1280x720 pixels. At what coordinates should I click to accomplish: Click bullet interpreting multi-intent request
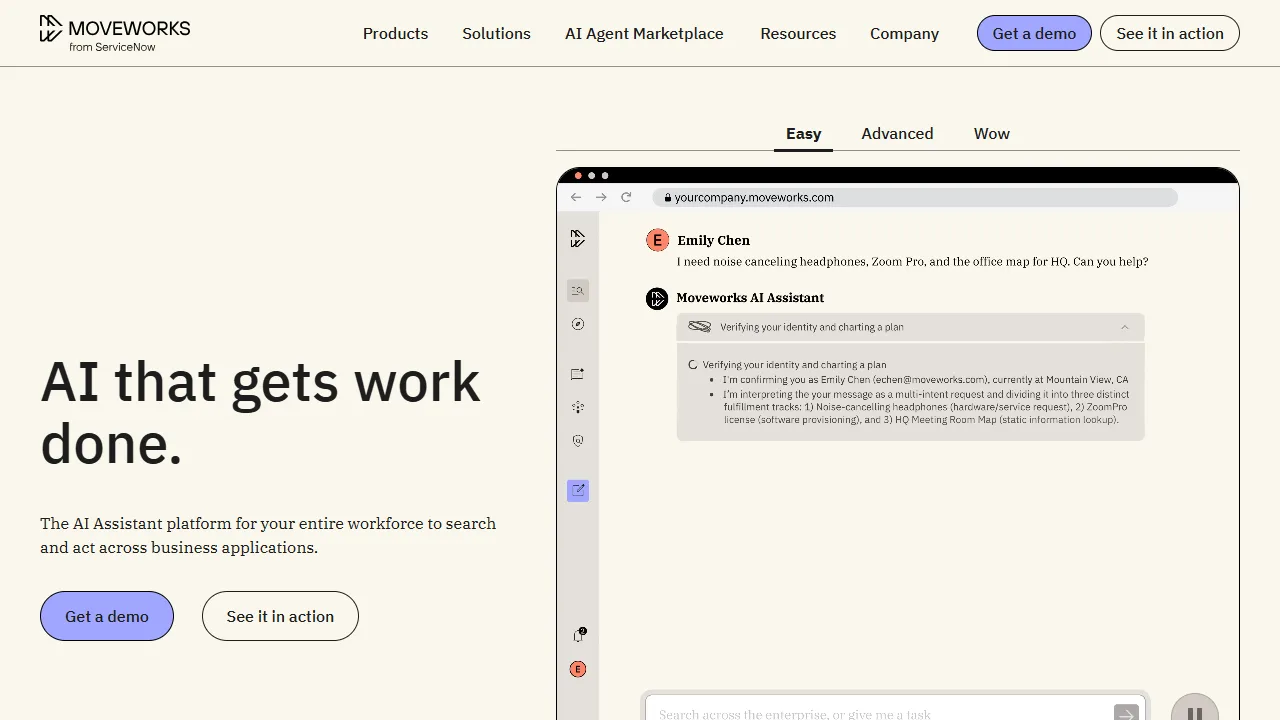(926, 407)
